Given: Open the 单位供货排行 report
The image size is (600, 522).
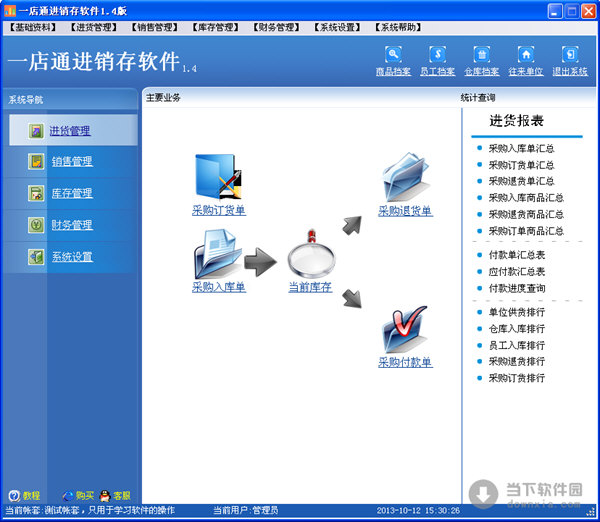Looking at the screenshot, I should [517, 312].
